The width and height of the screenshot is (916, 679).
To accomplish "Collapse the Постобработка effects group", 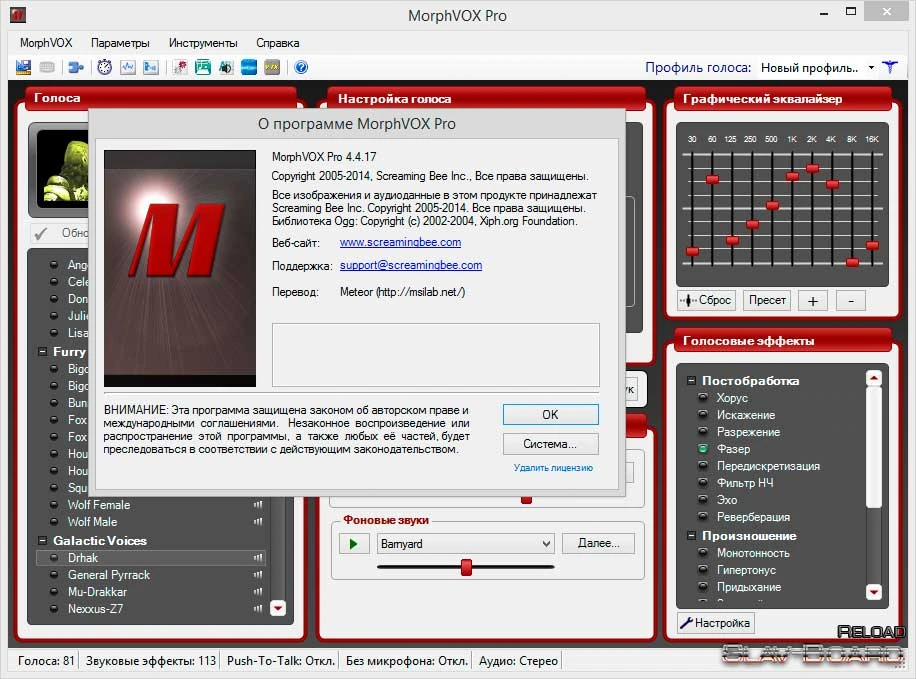I will click(x=691, y=381).
